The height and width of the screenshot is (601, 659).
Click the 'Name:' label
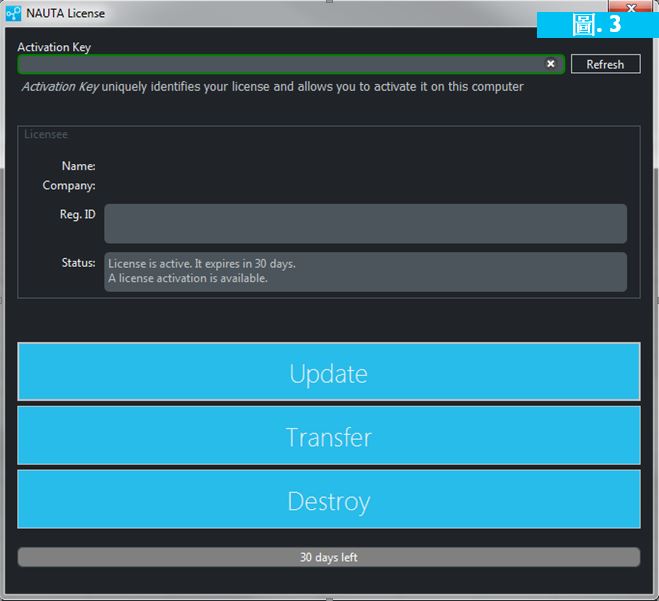[x=78, y=166]
